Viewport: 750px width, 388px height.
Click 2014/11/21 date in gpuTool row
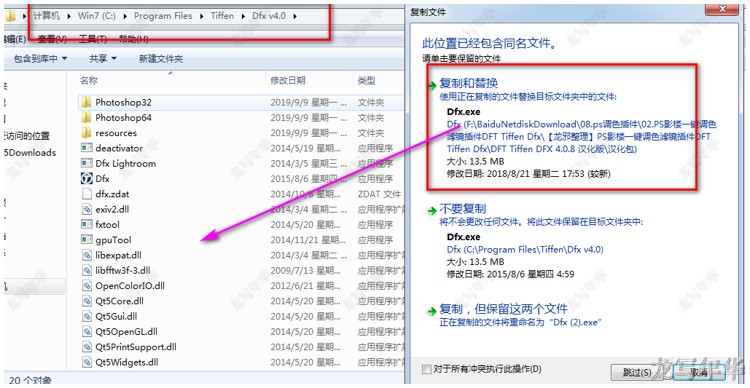pos(308,240)
